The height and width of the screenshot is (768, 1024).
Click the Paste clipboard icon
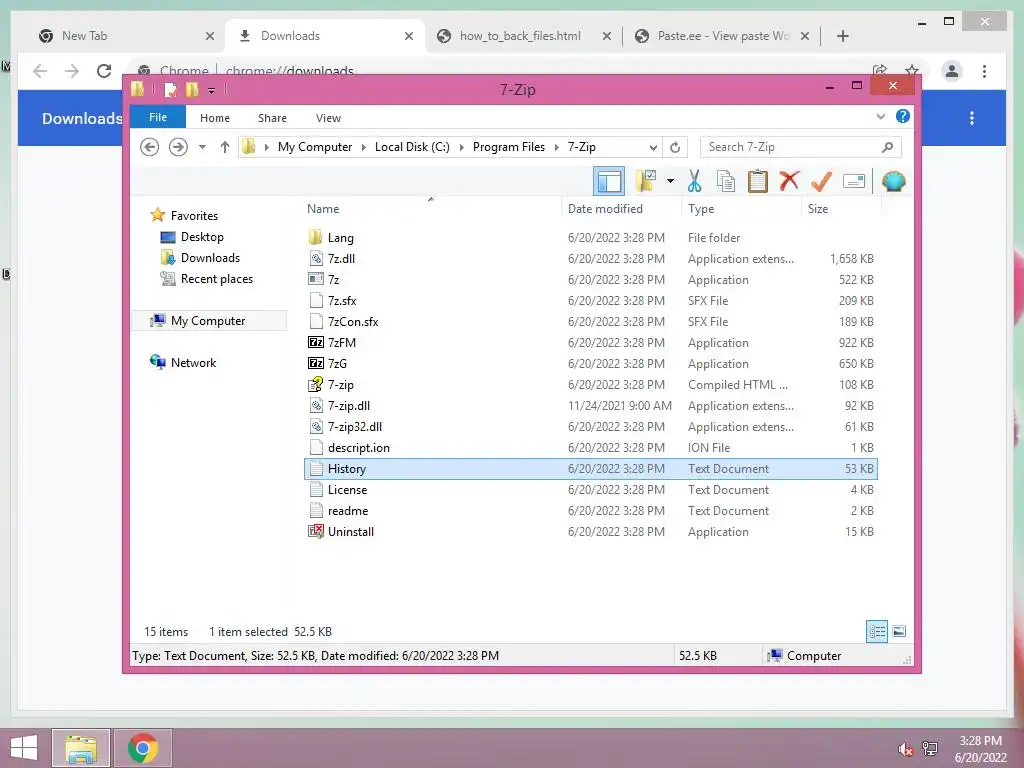(758, 181)
